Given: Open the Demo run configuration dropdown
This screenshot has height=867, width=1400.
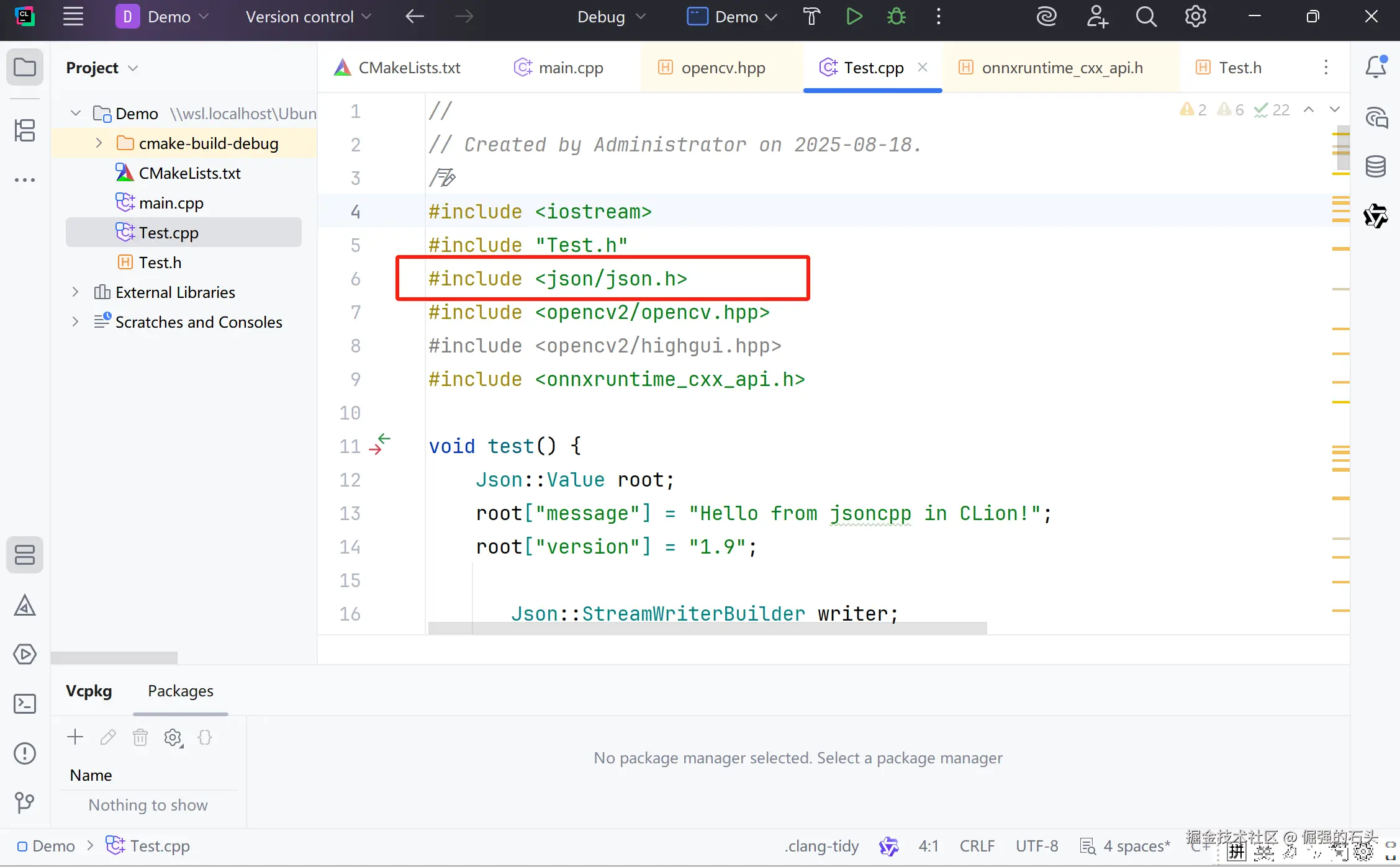Looking at the screenshot, I should point(732,17).
